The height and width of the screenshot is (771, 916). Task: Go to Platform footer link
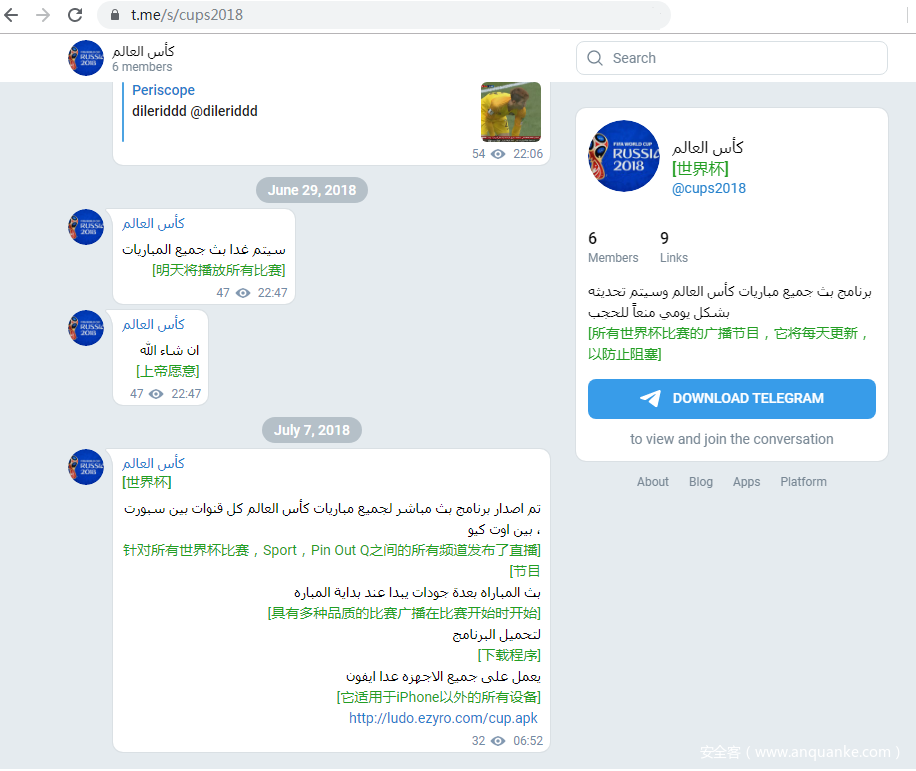(x=803, y=482)
